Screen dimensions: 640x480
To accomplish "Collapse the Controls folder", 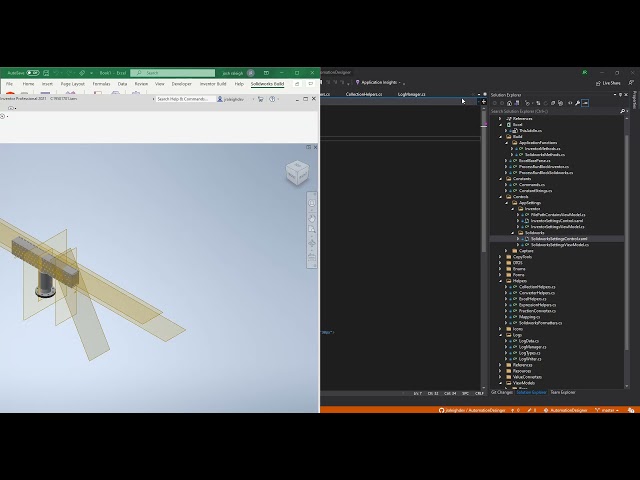I will [501, 197].
